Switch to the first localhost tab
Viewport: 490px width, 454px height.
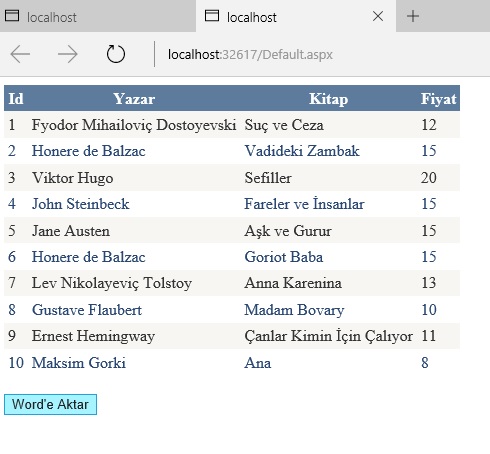(98, 16)
